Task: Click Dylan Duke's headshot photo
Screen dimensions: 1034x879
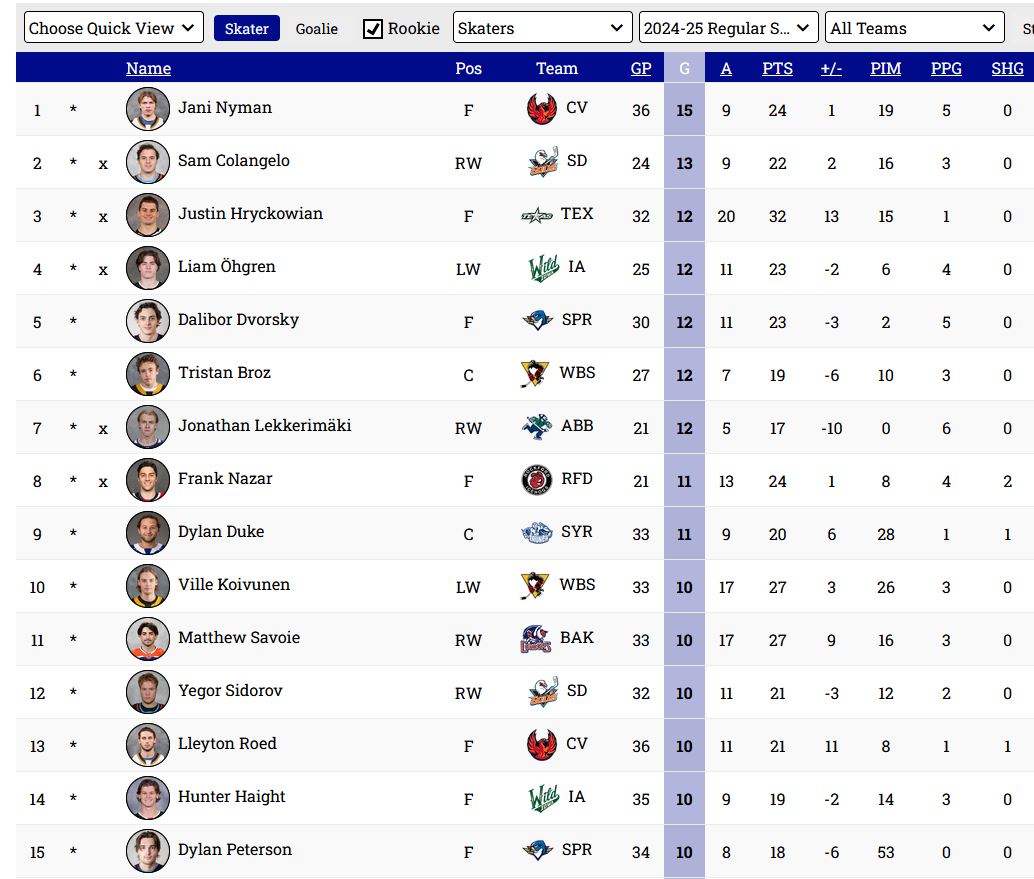Action: click(148, 533)
